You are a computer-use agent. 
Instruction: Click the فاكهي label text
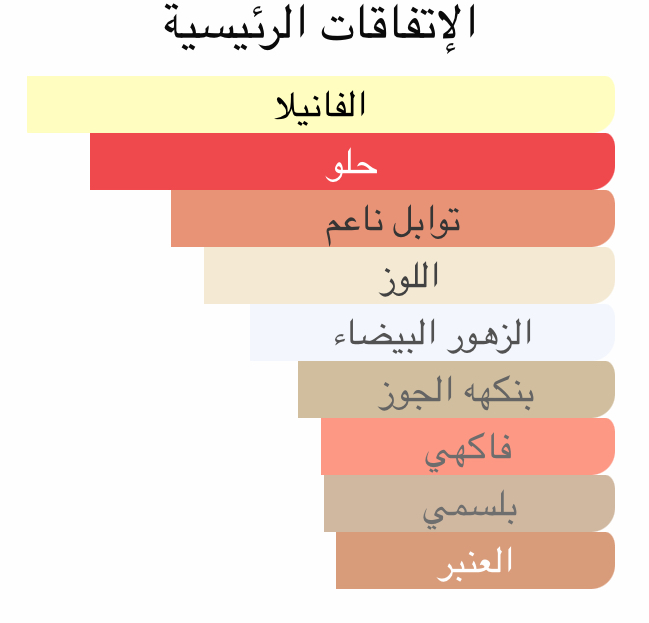[x=468, y=449]
